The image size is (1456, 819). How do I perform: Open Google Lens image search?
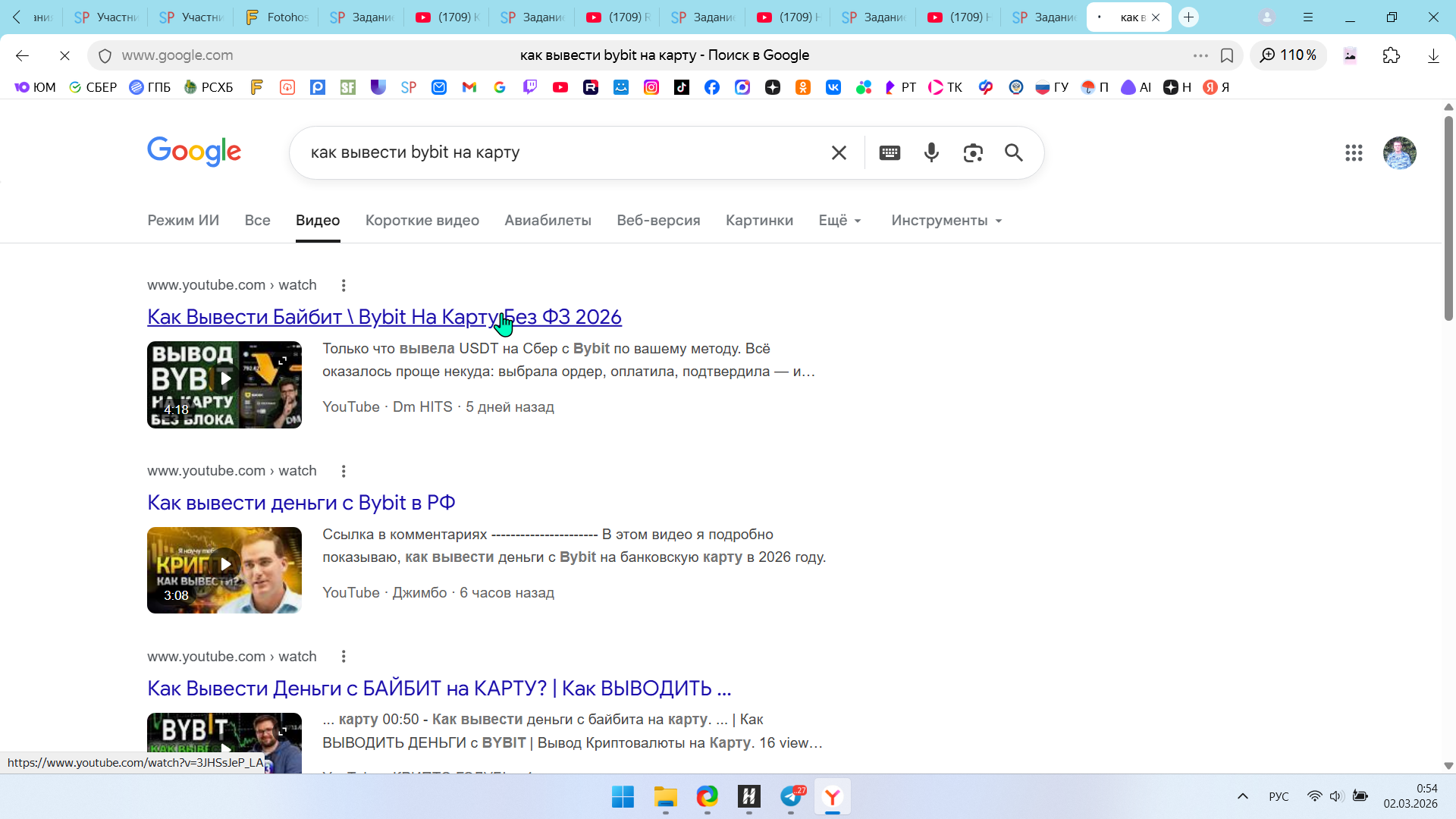pyautogui.click(x=973, y=152)
